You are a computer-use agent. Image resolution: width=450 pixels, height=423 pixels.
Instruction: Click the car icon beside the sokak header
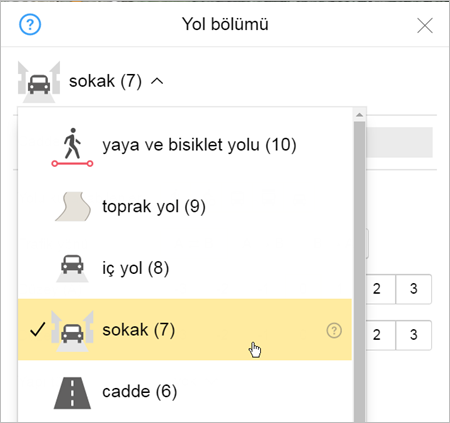(x=39, y=82)
